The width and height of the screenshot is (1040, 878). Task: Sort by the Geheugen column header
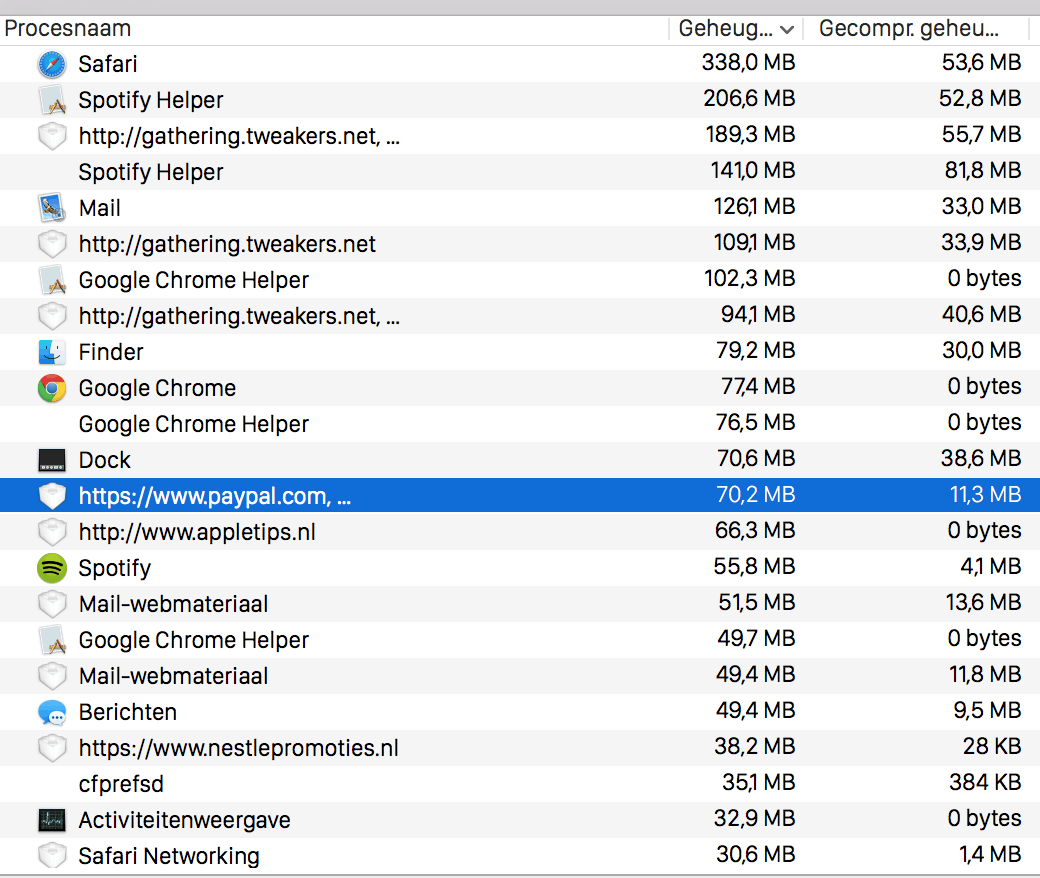click(726, 29)
